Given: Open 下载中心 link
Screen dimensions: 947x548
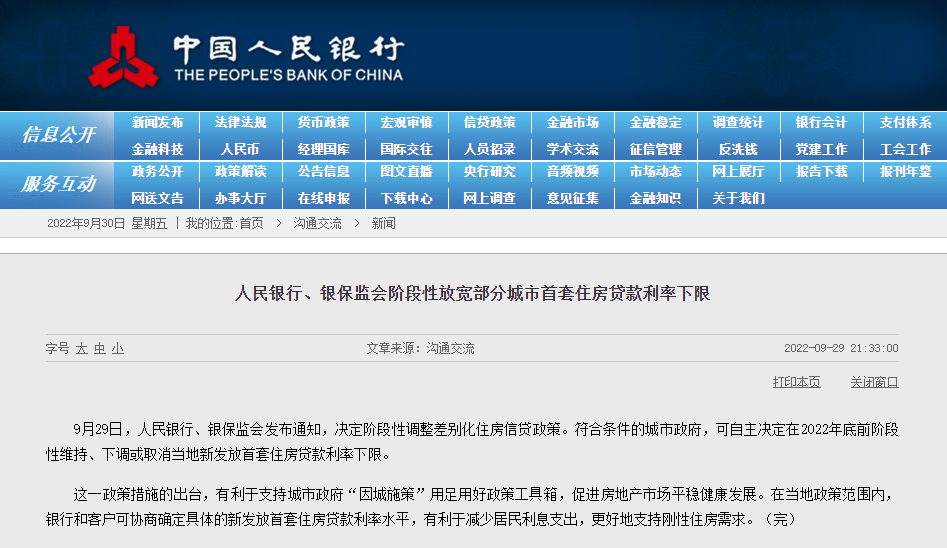Looking at the screenshot, I should tap(406, 198).
